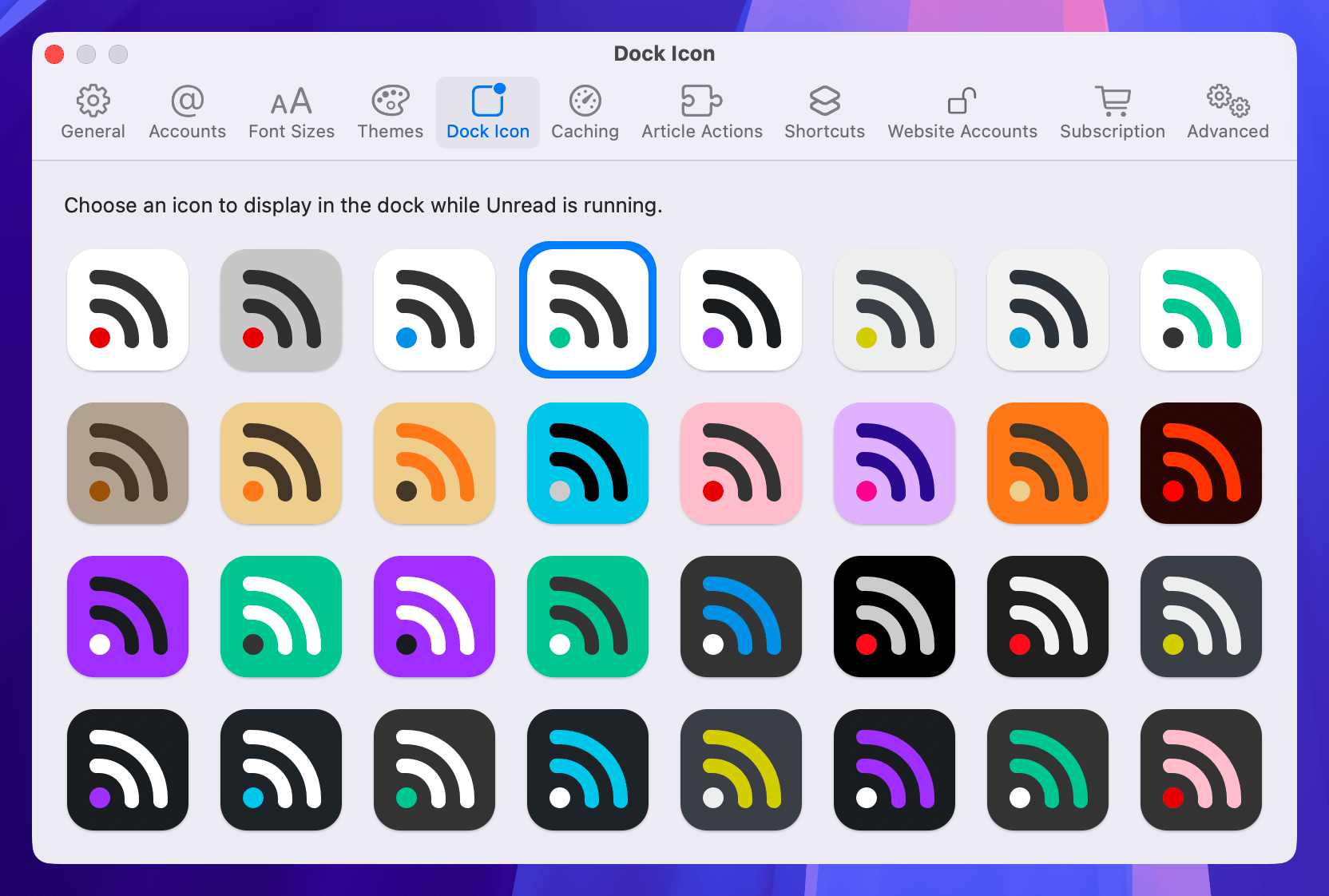
Task: Open the Website Accounts pane
Action: 962,112
